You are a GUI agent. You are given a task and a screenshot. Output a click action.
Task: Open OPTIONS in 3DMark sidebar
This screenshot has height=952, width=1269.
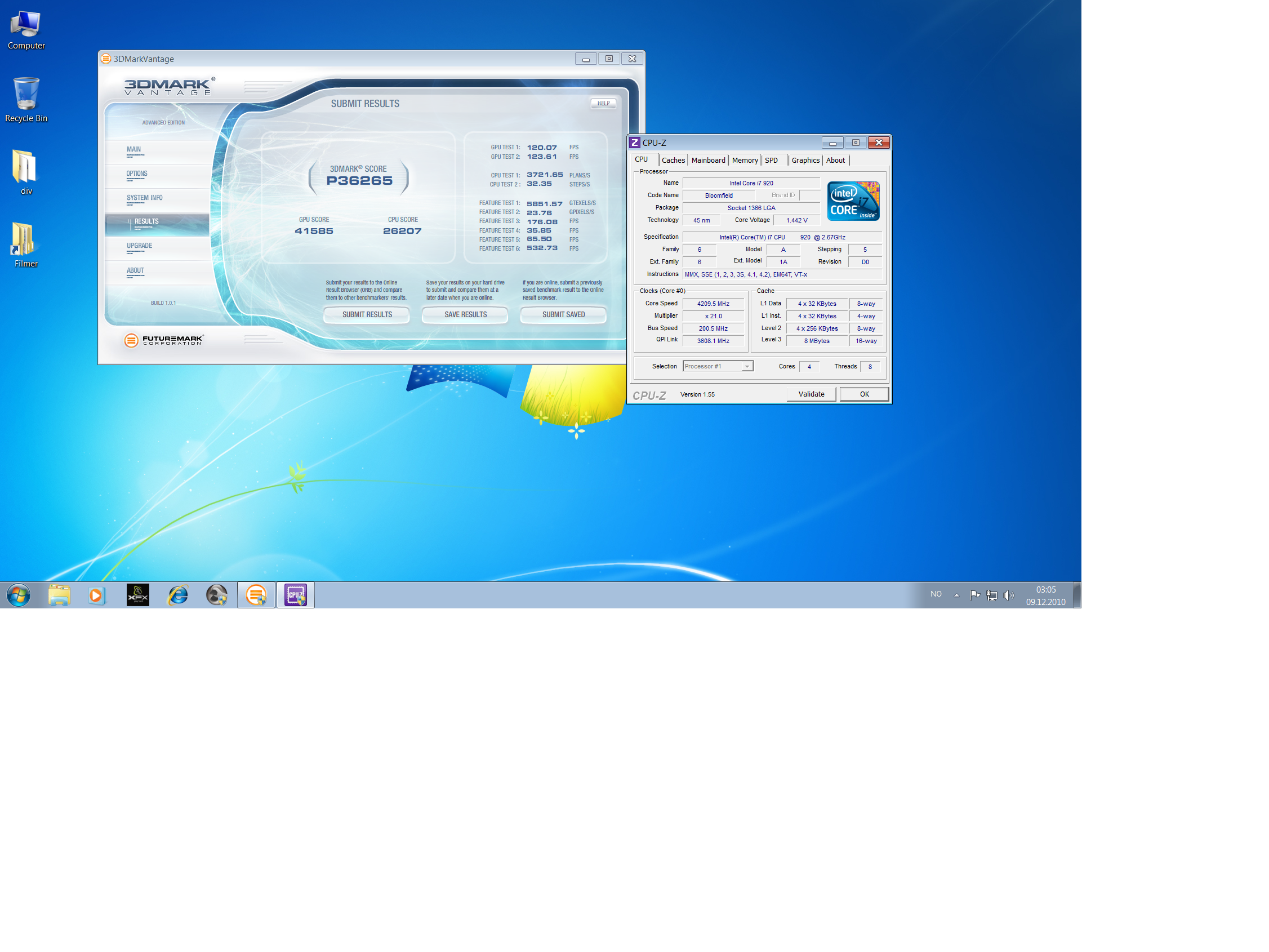click(x=158, y=176)
